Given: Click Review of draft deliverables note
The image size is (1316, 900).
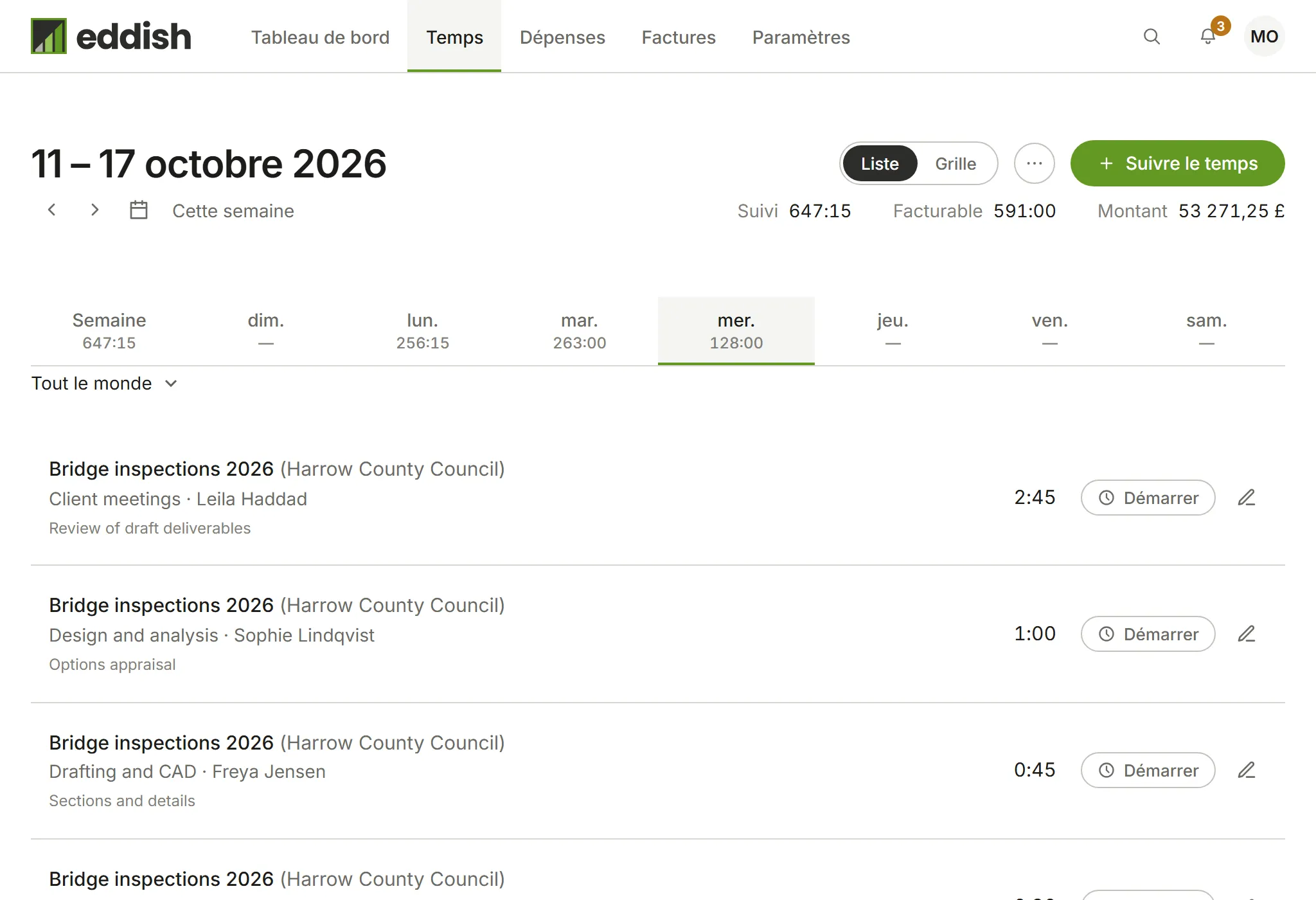Looking at the screenshot, I should click(x=150, y=528).
